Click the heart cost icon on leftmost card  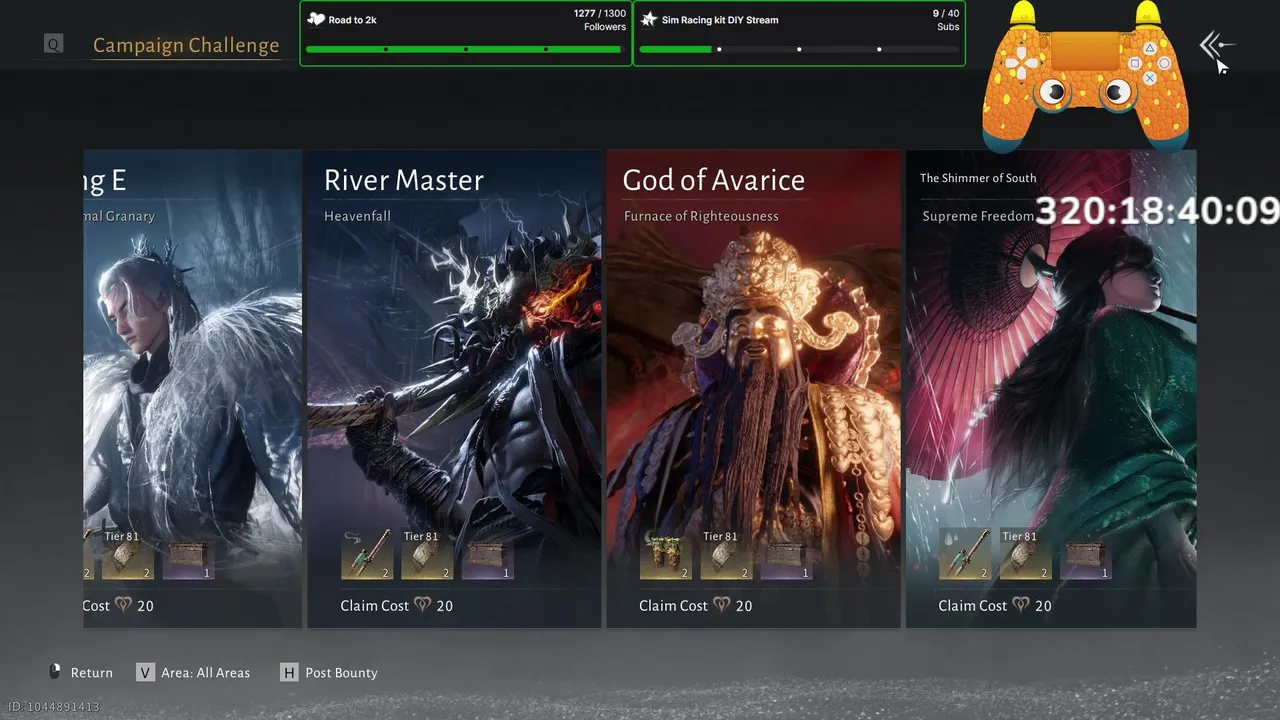point(124,605)
